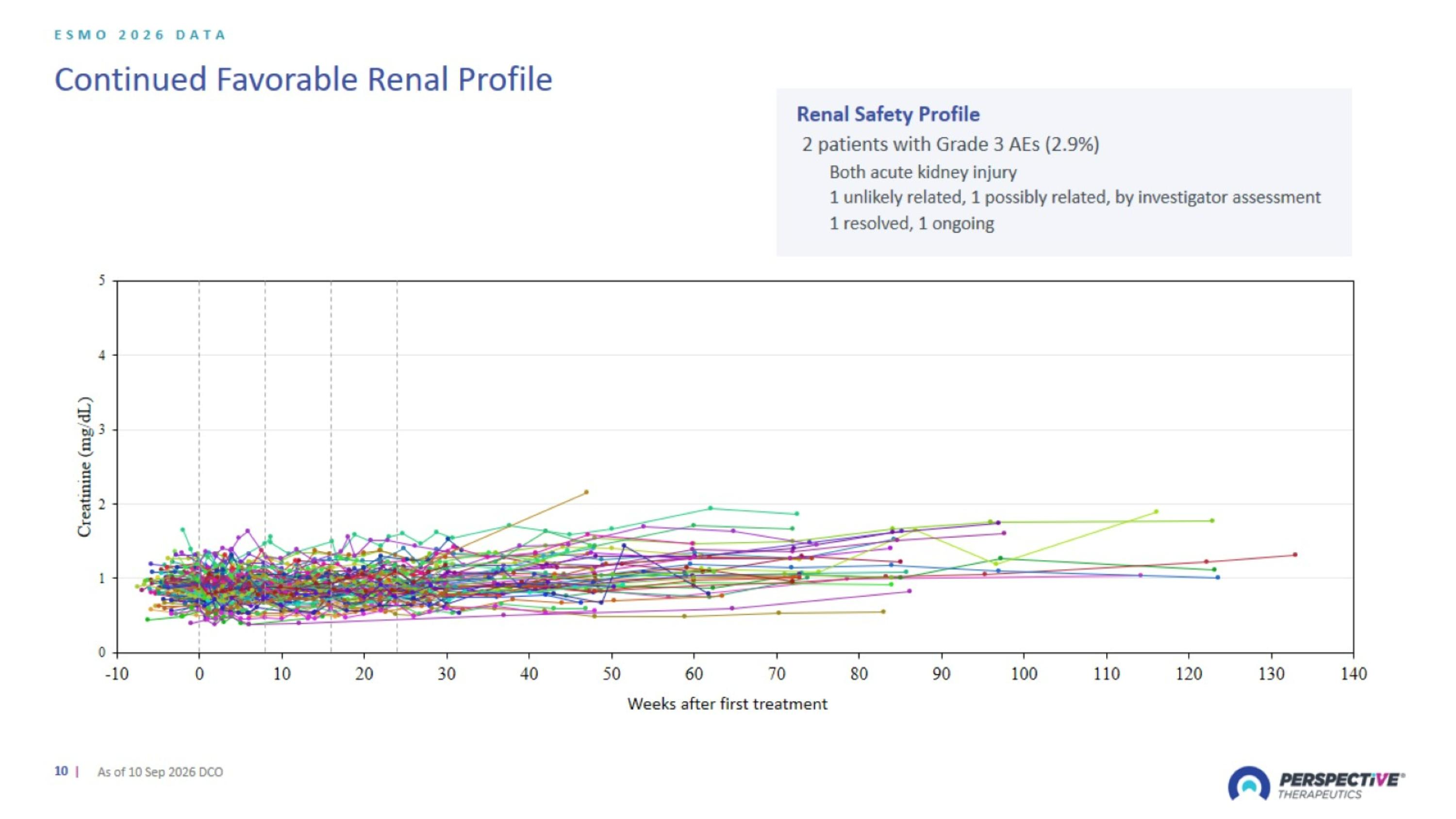The image size is (1456, 819).
Task: Click the '100' x-axis tick label
Action: (x=1024, y=674)
